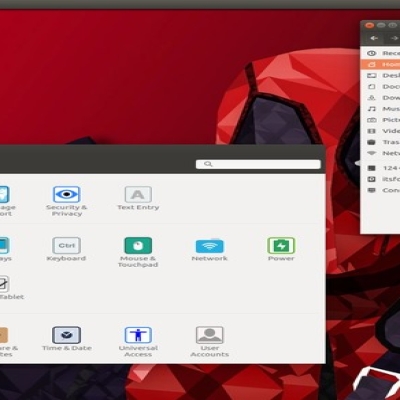Open Security & Privacy settings
400x400 pixels.
(66, 201)
